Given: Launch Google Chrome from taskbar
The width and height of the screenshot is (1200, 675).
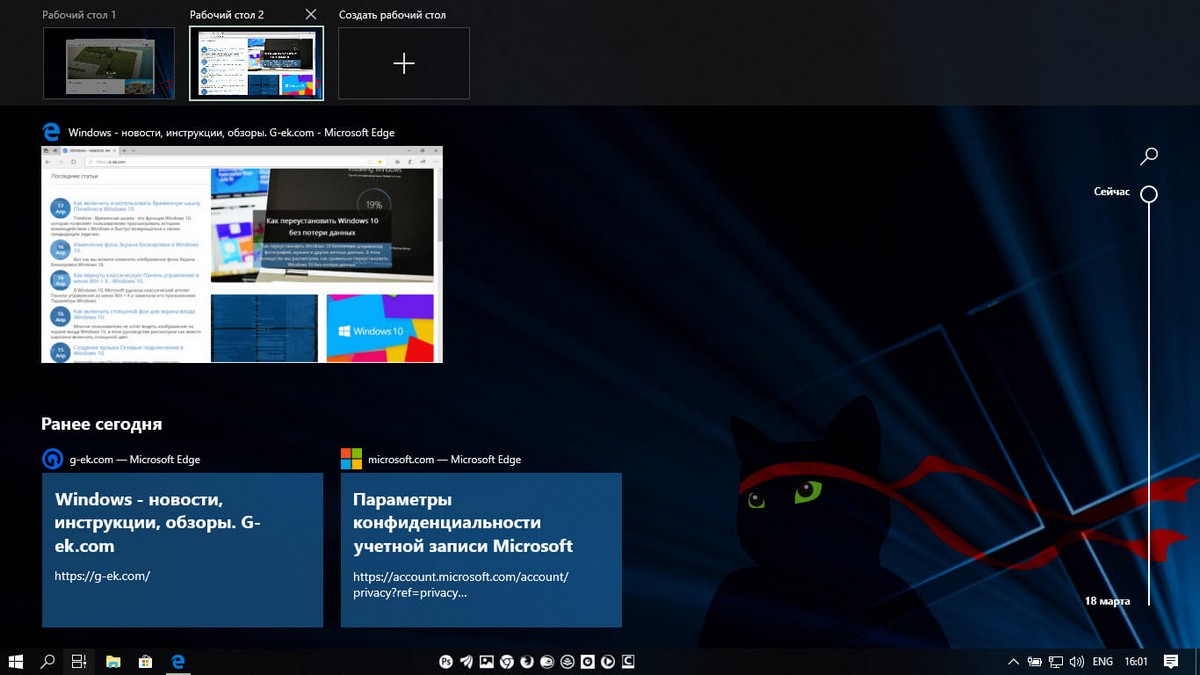Looking at the screenshot, I should point(507,661).
